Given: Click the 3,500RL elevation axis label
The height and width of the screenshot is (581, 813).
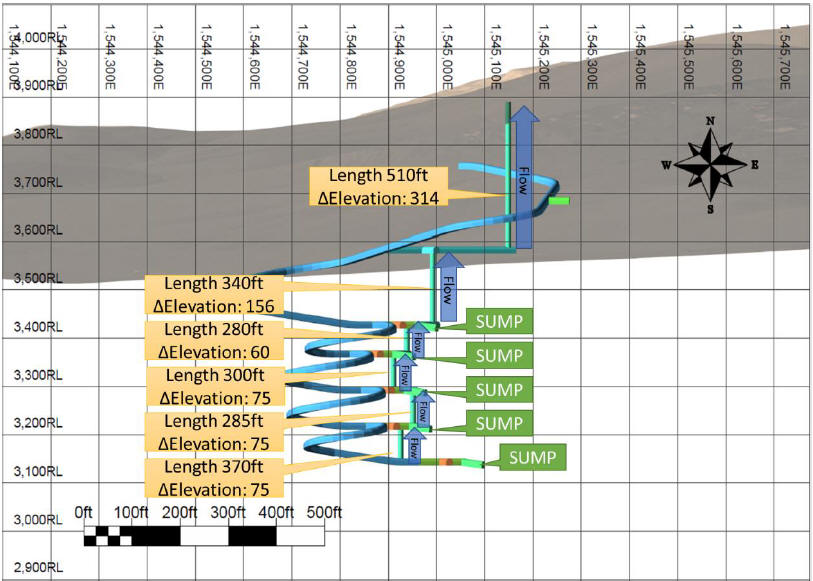Looking at the screenshot, I should tap(38, 278).
